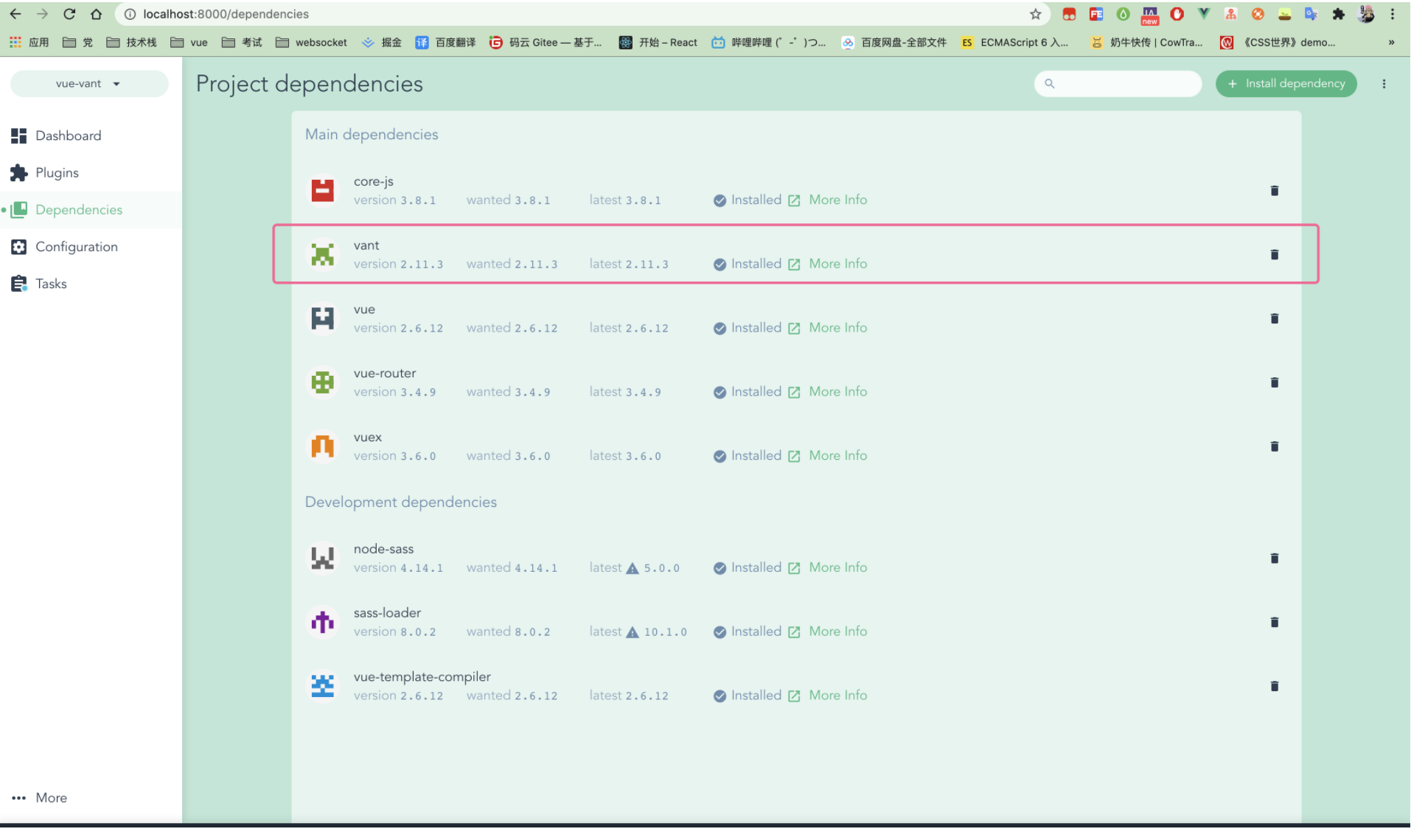
Task: Click the trash icon for vant
Action: pyautogui.click(x=1274, y=255)
